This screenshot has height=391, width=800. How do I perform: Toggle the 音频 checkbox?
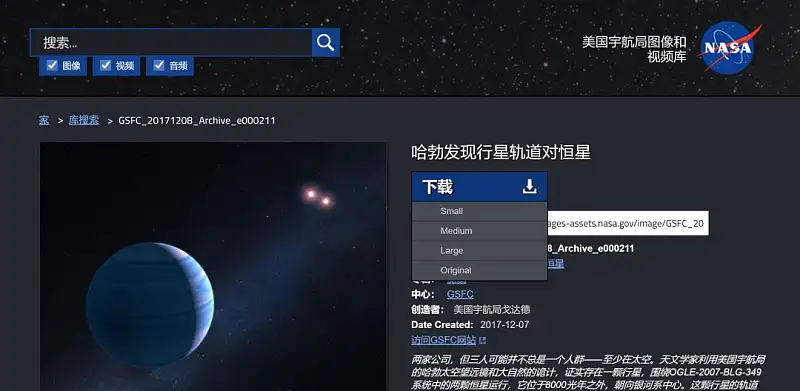click(159, 65)
